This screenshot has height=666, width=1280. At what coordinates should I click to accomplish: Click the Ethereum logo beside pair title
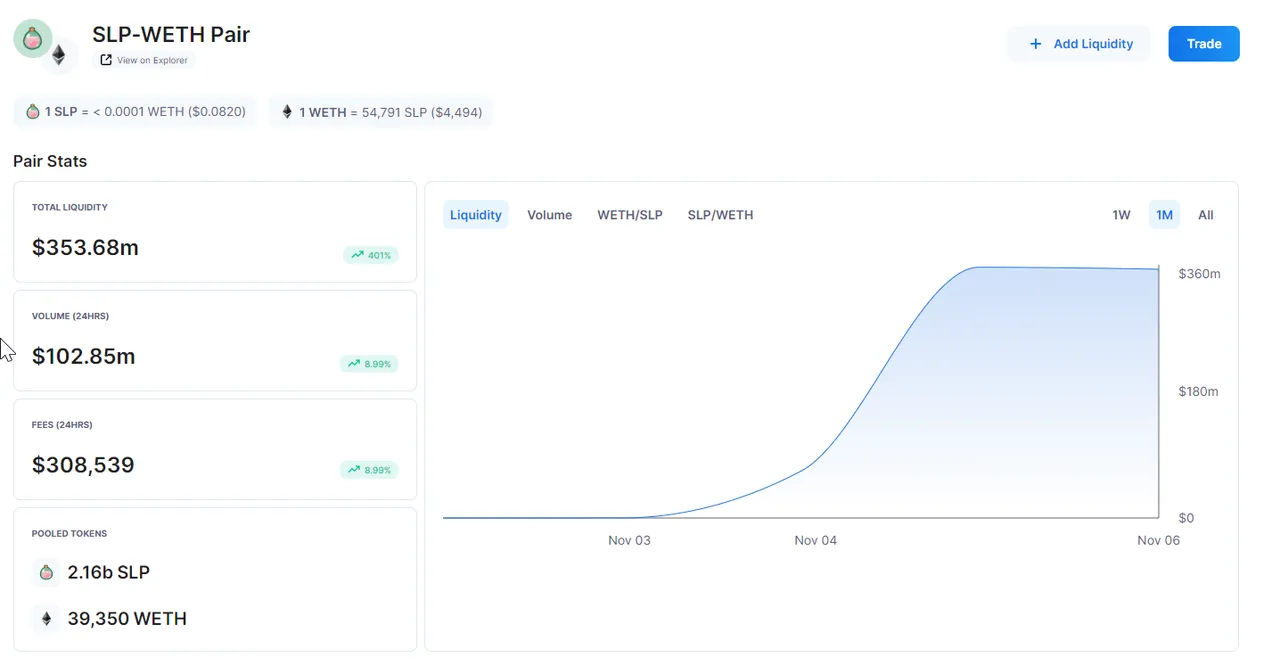tap(59, 56)
